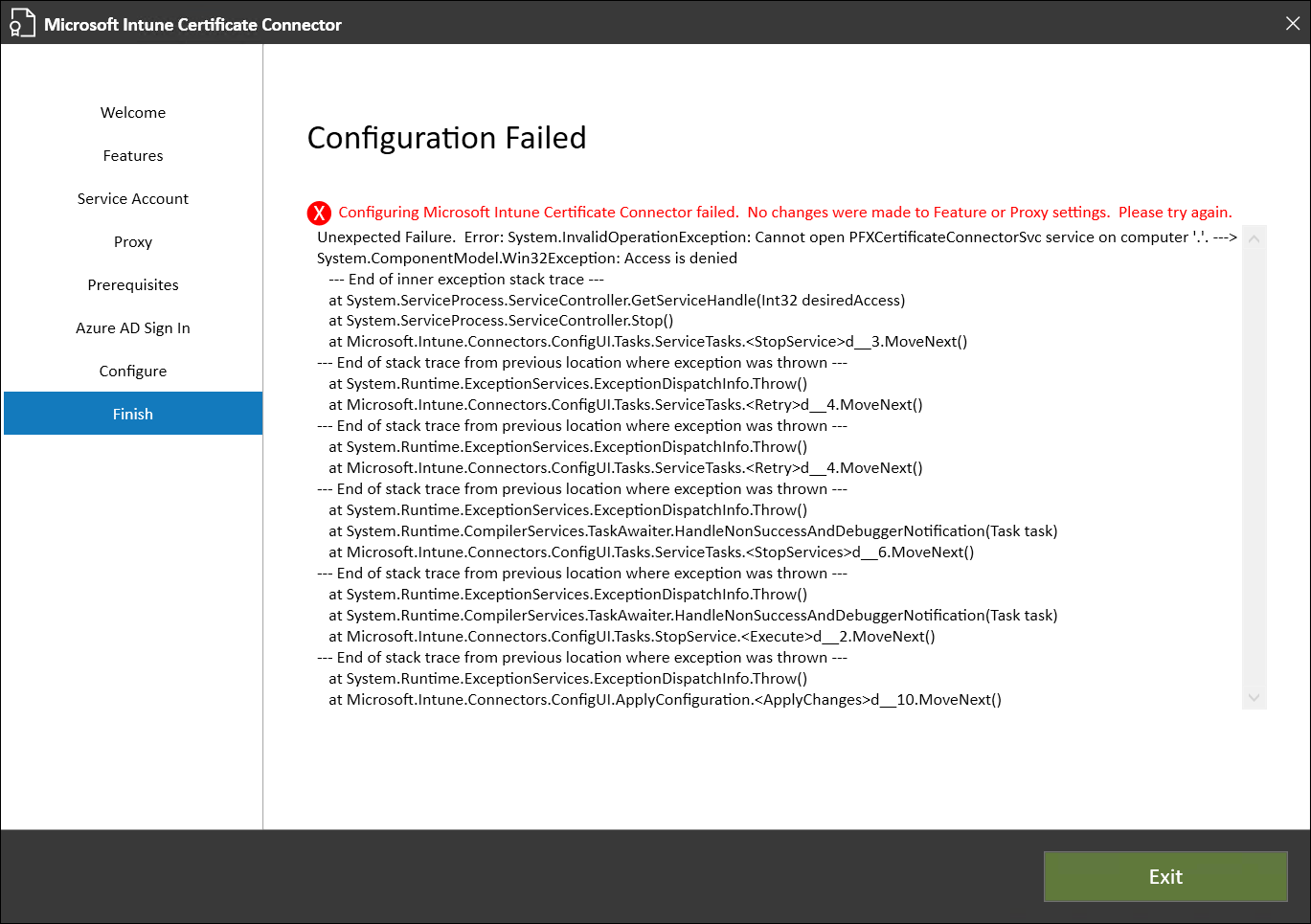Click the '<StopServices>d__6.MoveNext()' line
The height and width of the screenshot is (924, 1311).
point(651,552)
